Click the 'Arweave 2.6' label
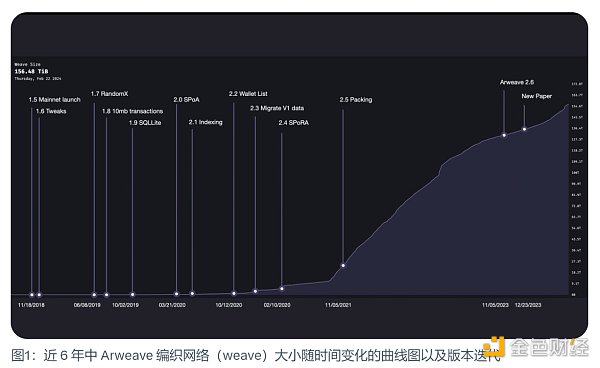This screenshot has width=600, height=368. coord(517,82)
